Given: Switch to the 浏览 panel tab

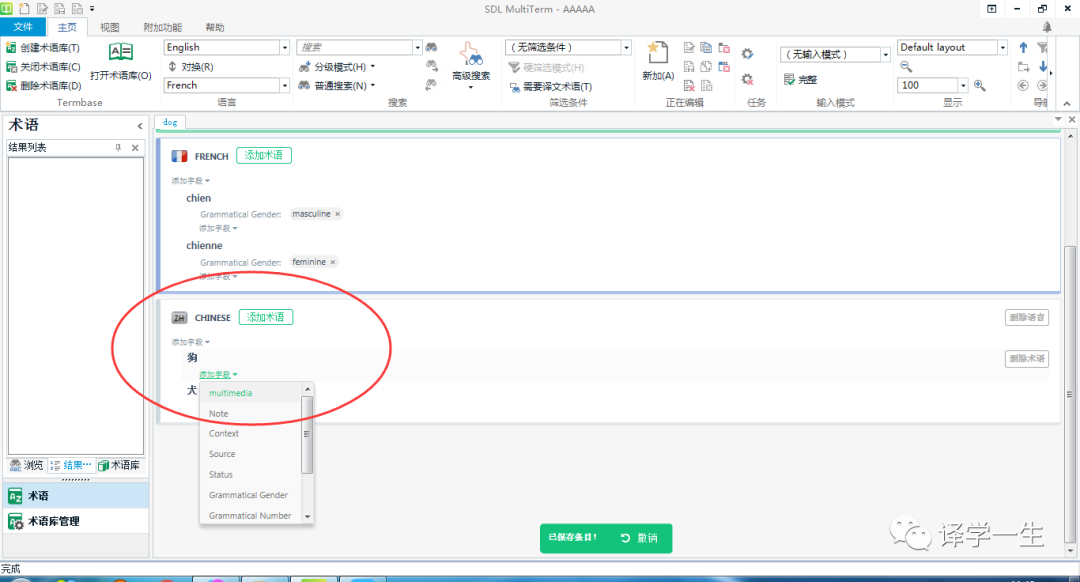Looking at the screenshot, I should (x=26, y=466).
